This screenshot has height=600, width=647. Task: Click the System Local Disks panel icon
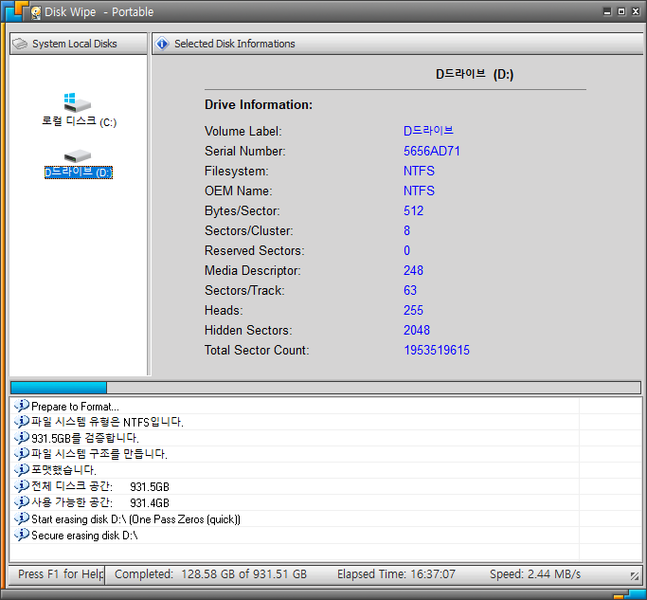click(x=20, y=44)
